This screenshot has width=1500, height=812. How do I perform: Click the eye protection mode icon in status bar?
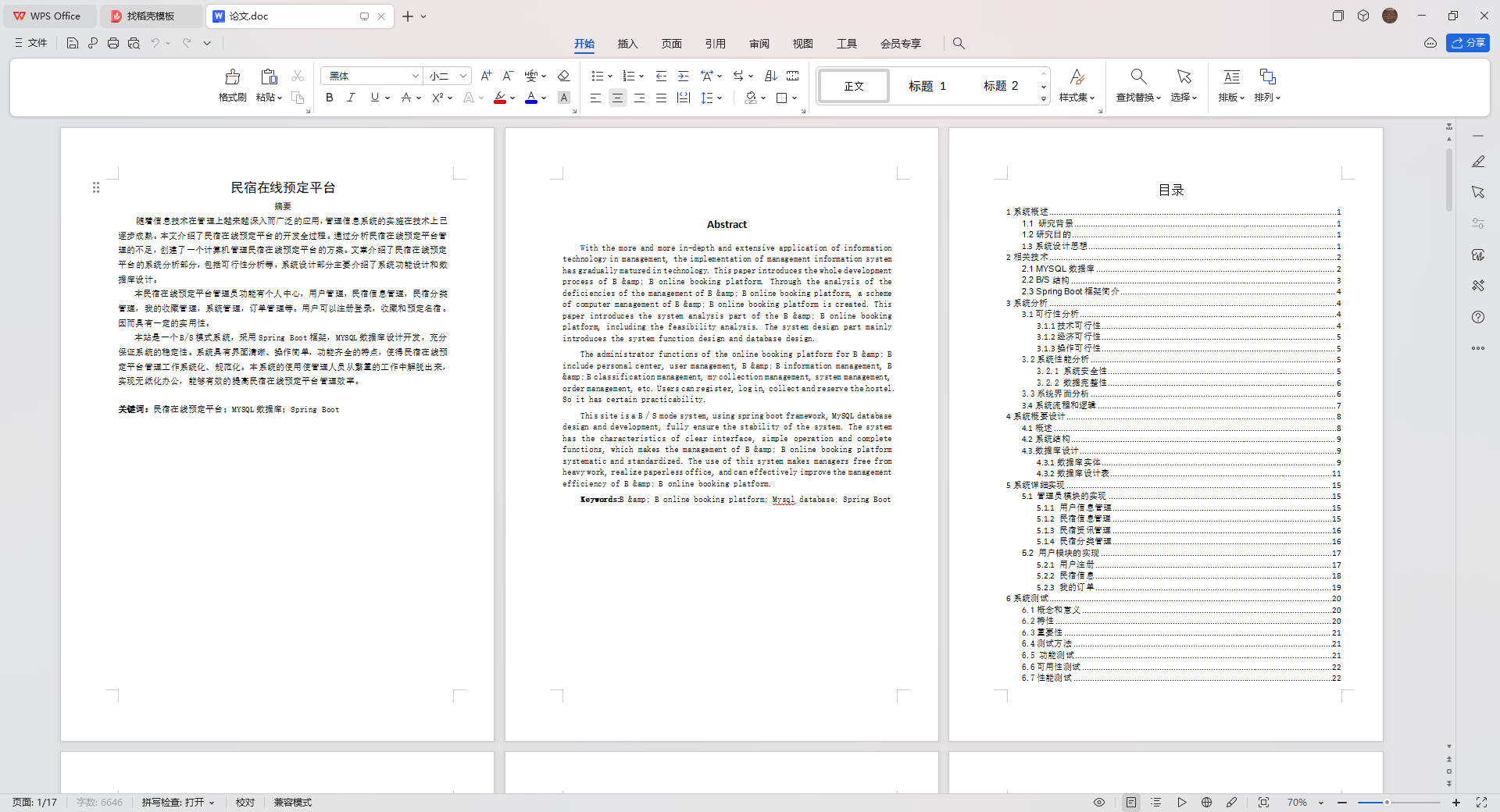click(1099, 803)
